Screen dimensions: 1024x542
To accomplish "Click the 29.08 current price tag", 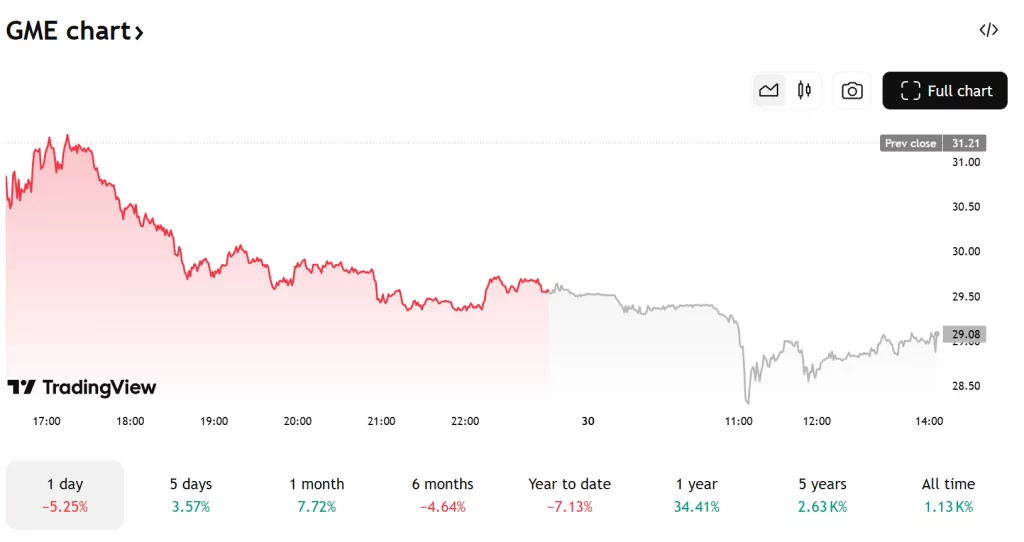I will (967, 334).
